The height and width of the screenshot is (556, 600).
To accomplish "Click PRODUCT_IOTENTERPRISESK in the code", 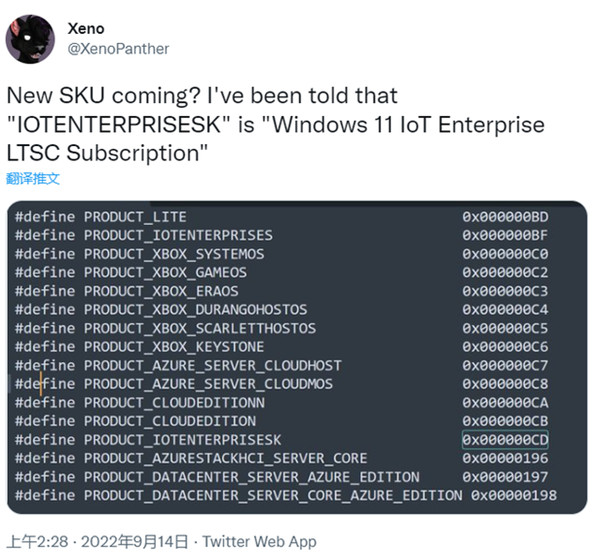I will click(182, 440).
